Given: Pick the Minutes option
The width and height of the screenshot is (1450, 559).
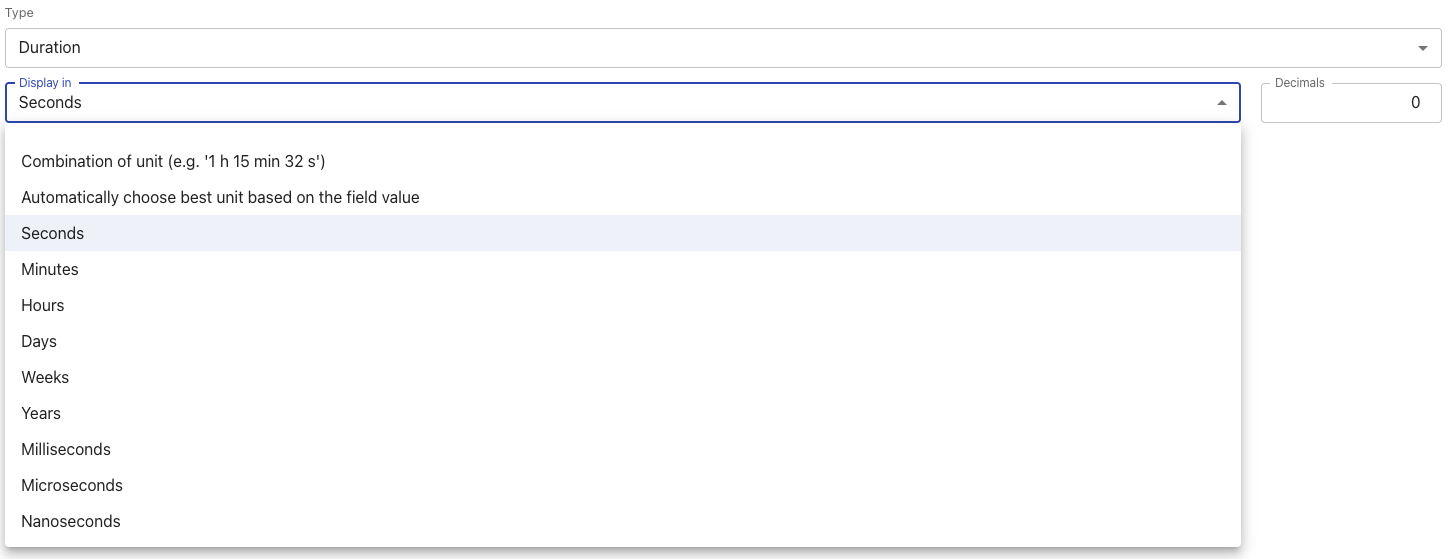Looking at the screenshot, I should click(x=50, y=269).
